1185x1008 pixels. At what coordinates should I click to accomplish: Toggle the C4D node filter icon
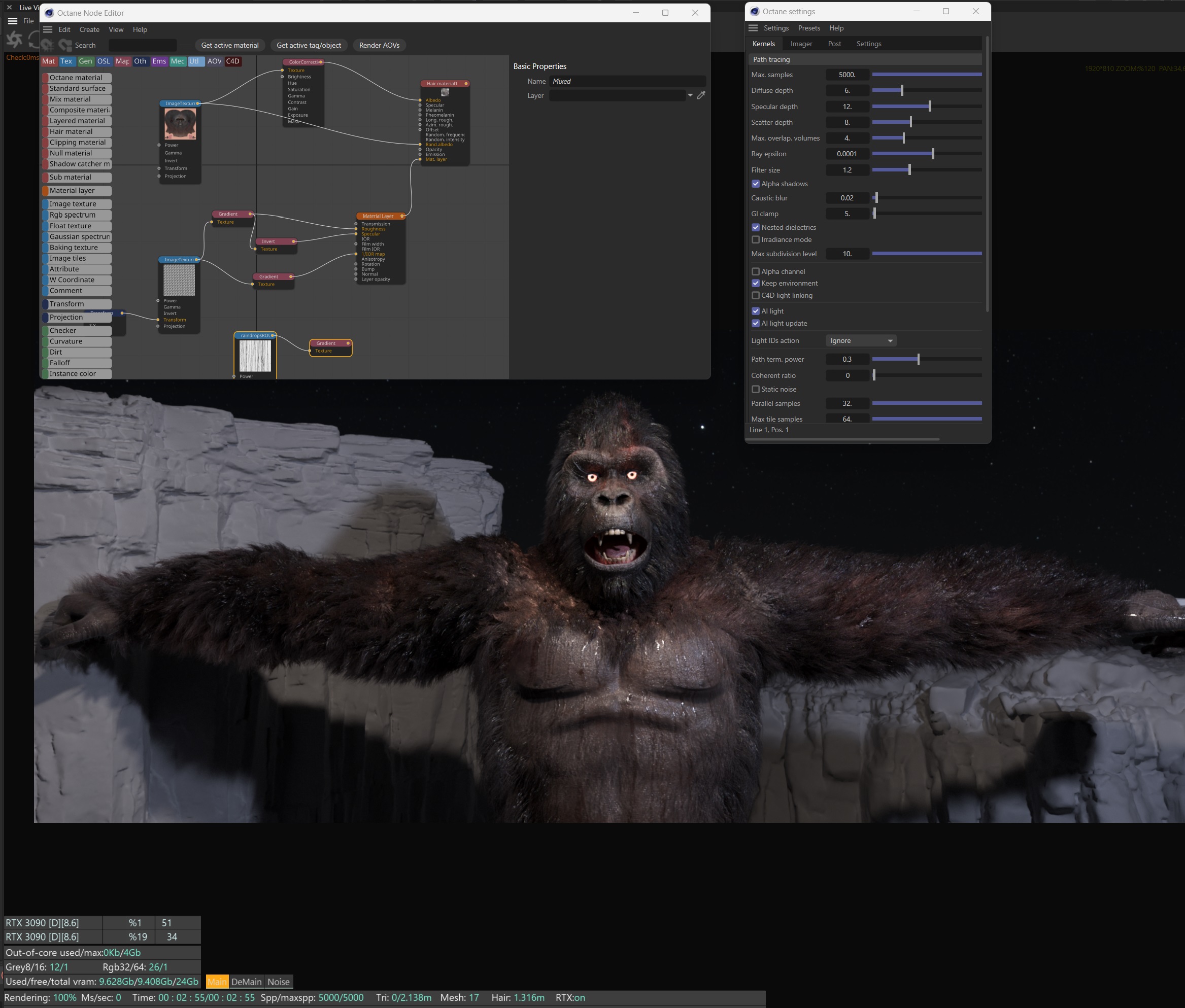232,61
